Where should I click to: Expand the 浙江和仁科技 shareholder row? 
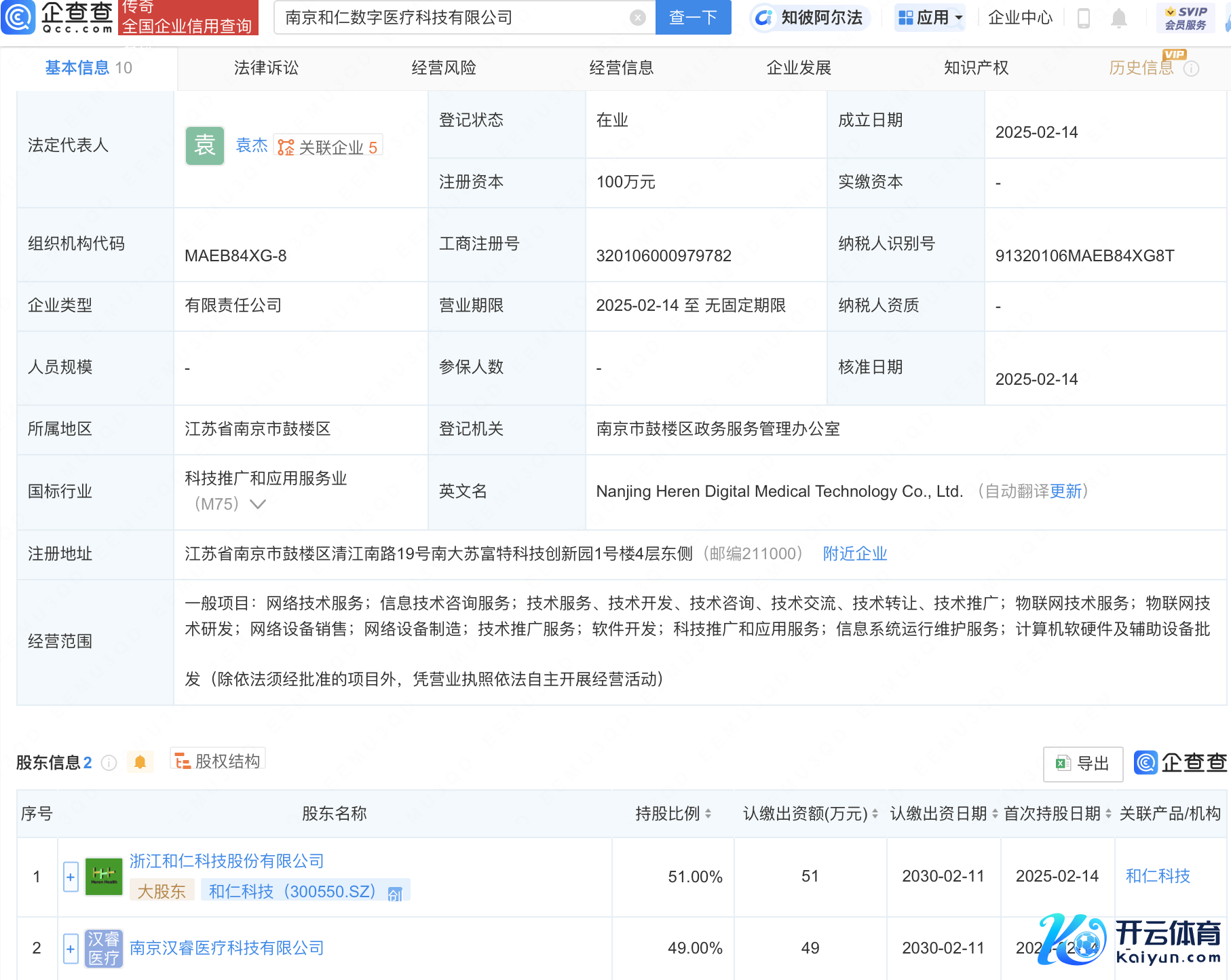[71, 877]
